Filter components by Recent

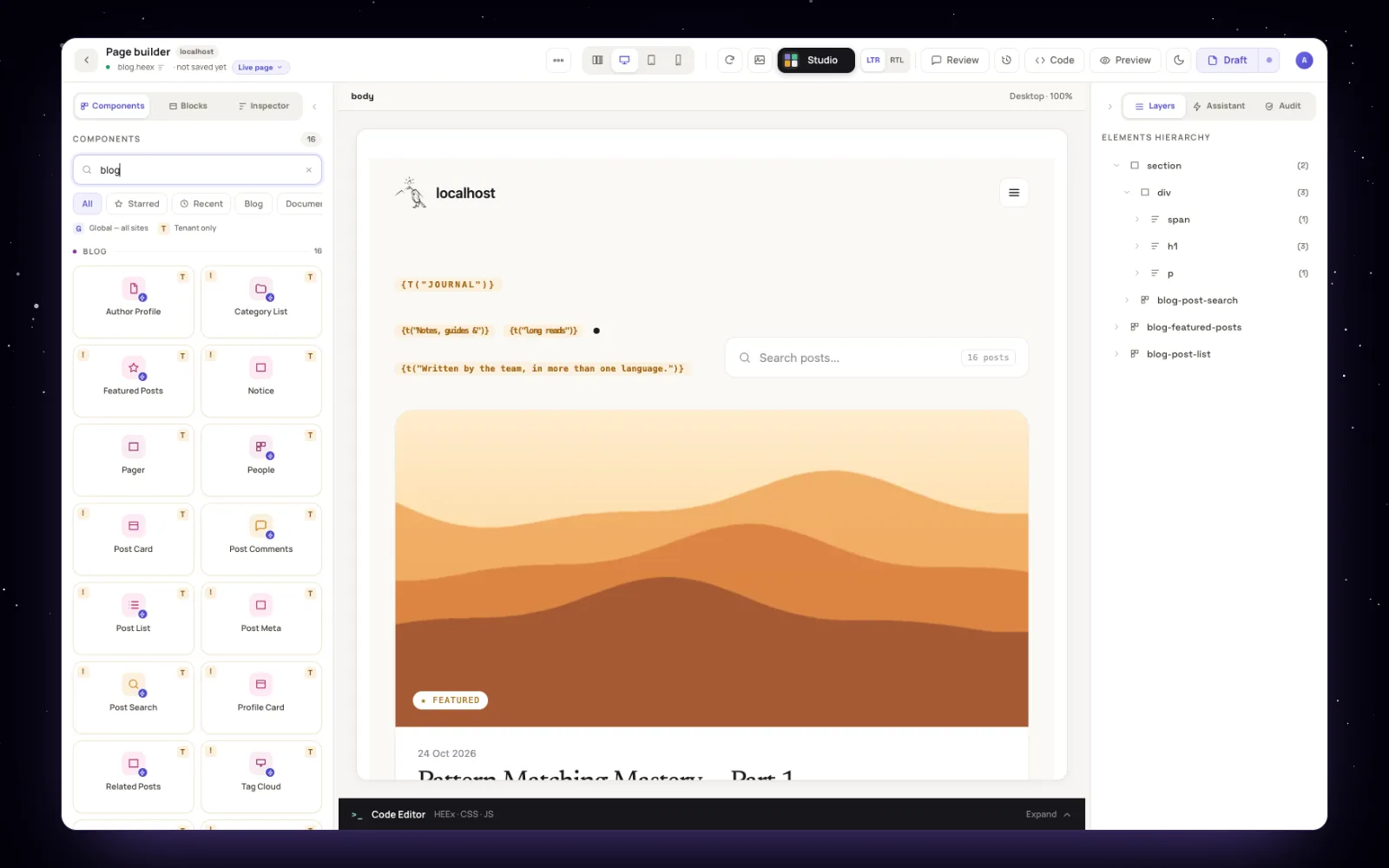(x=201, y=204)
